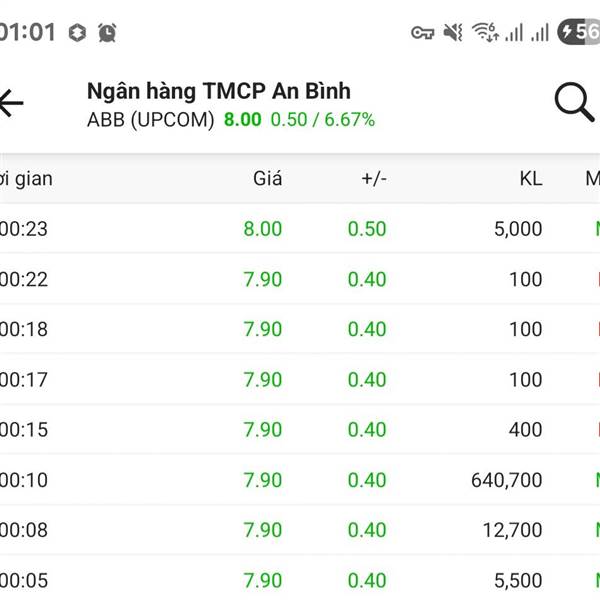Select the 00:18 time cell
The image size is (600, 600).
click(24, 329)
